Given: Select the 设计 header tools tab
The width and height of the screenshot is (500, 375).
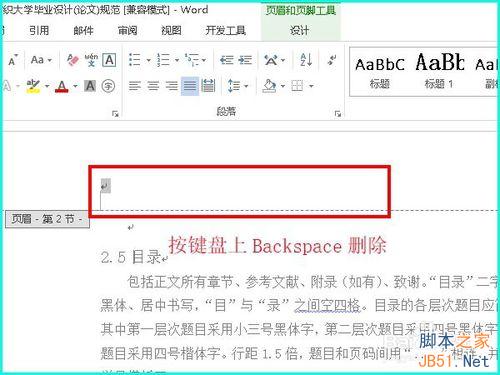Looking at the screenshot, I should tap(299, 31).
